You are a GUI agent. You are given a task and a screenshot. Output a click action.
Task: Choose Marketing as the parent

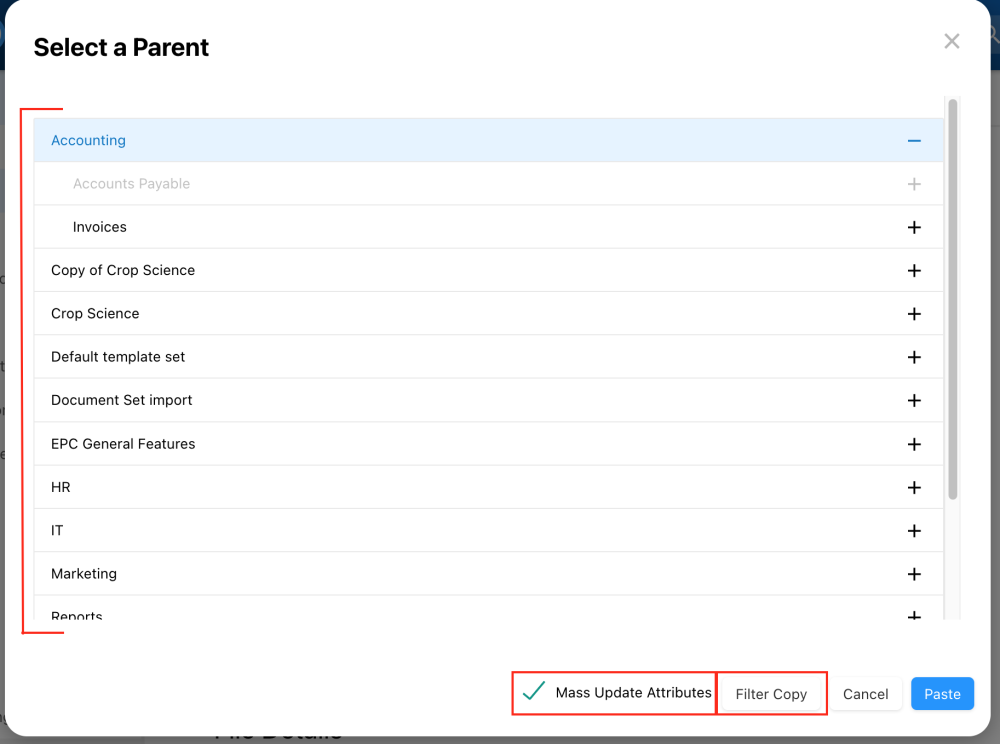pos(84,574)
